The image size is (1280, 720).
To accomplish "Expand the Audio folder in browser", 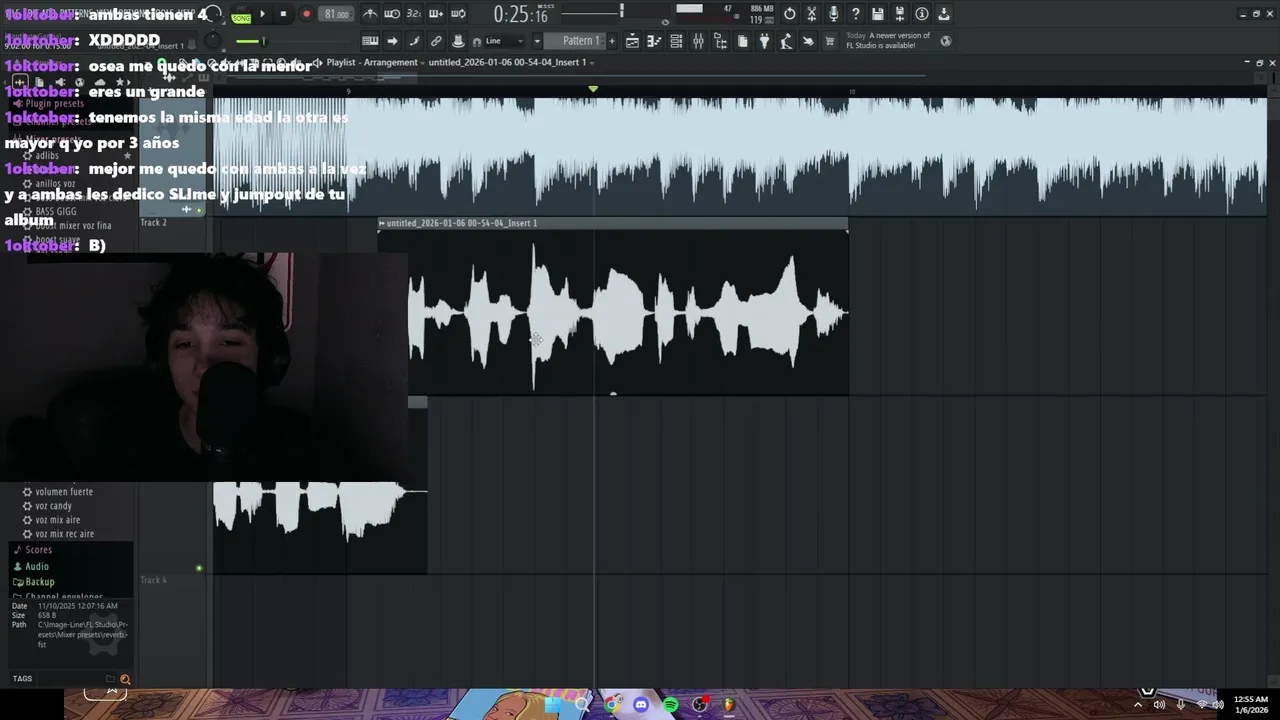I will click(x=37, y=566).
